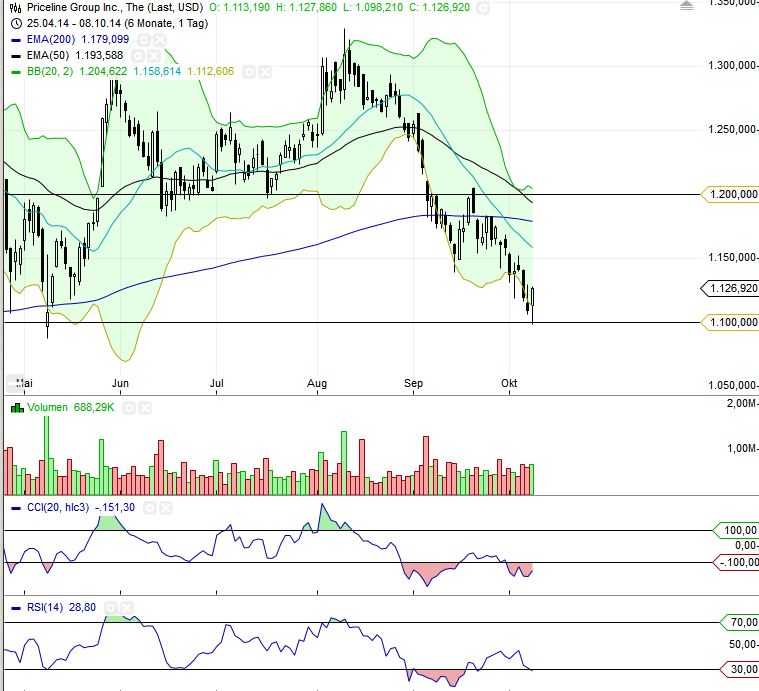Click BB lower band value 1.112,606
The width and height of the screenshot is (759, 691).
click(210, 72)
